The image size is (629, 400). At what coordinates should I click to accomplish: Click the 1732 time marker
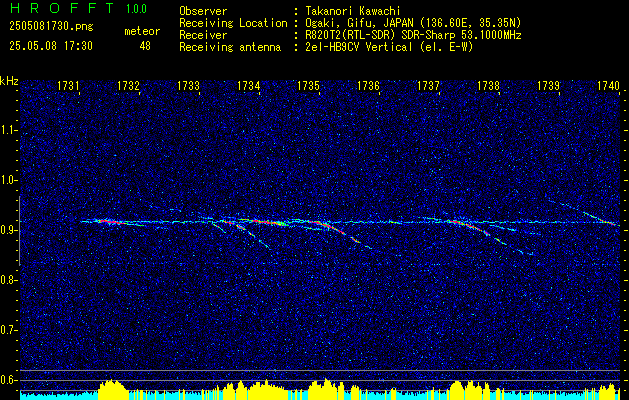click(128, 85)
